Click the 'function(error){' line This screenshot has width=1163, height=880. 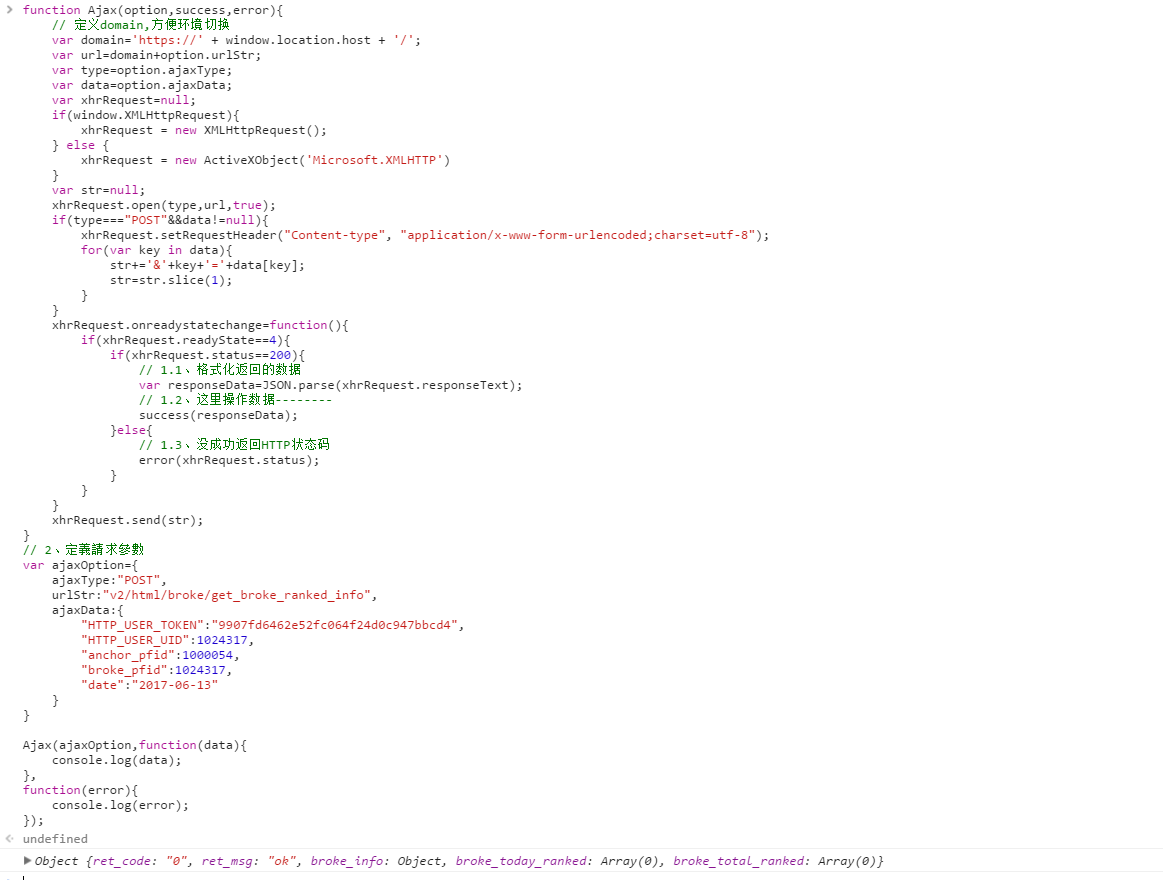pos(80,790)
